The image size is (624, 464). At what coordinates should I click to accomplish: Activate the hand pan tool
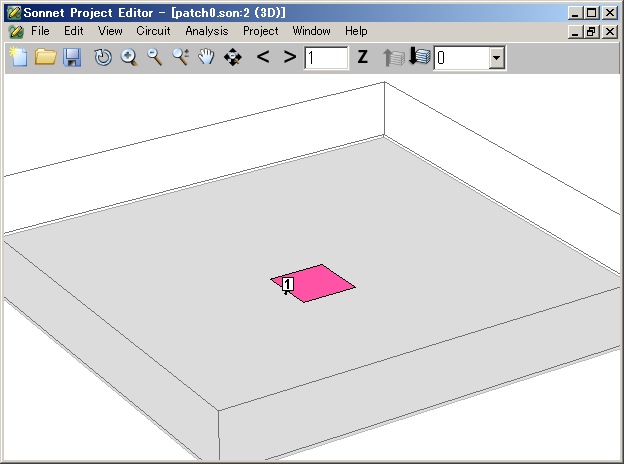pyautogui.click(x=206, y=57)
